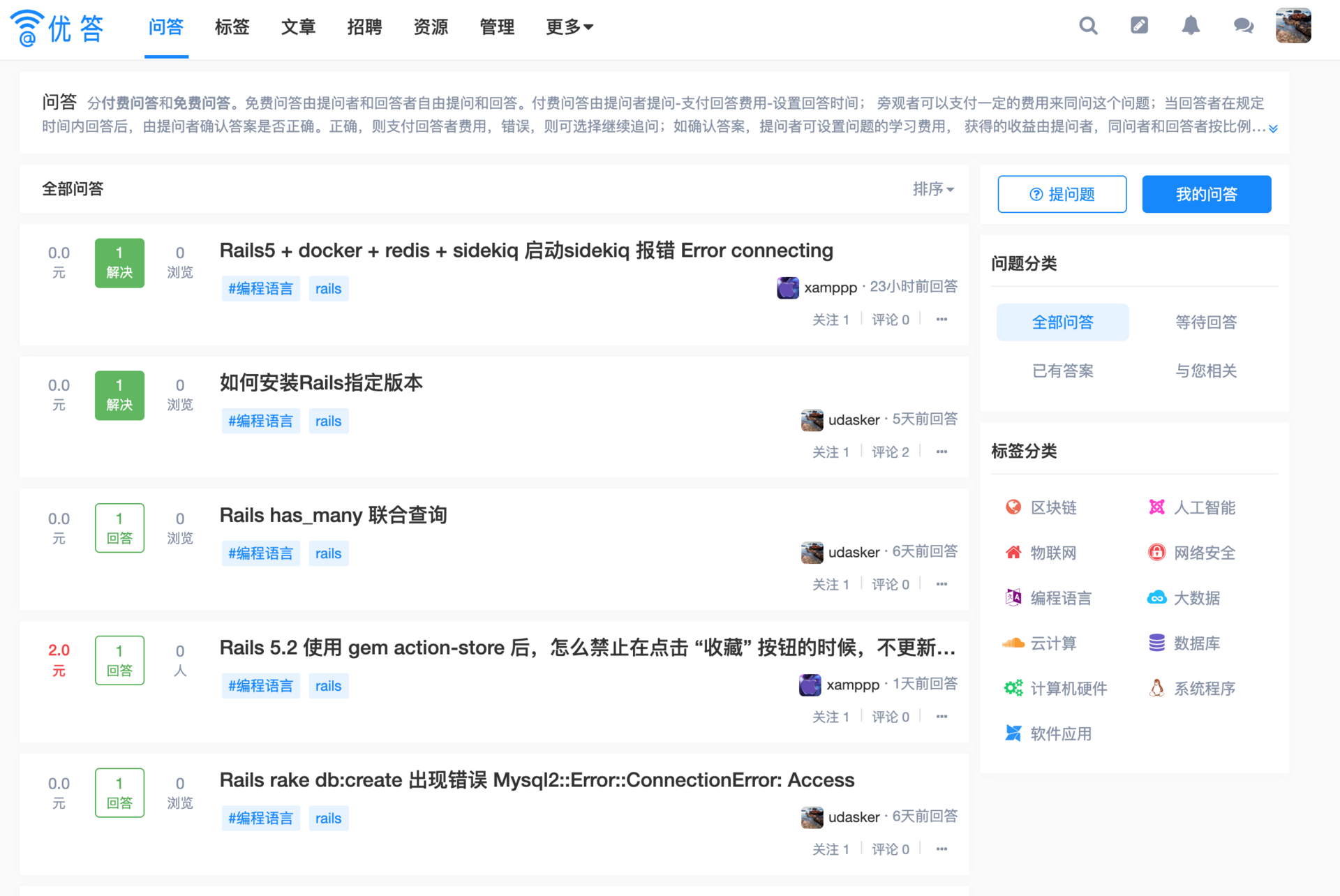
Task: Click rails tag on 如何安装Rails指定版本
Action: click(329, 421)
